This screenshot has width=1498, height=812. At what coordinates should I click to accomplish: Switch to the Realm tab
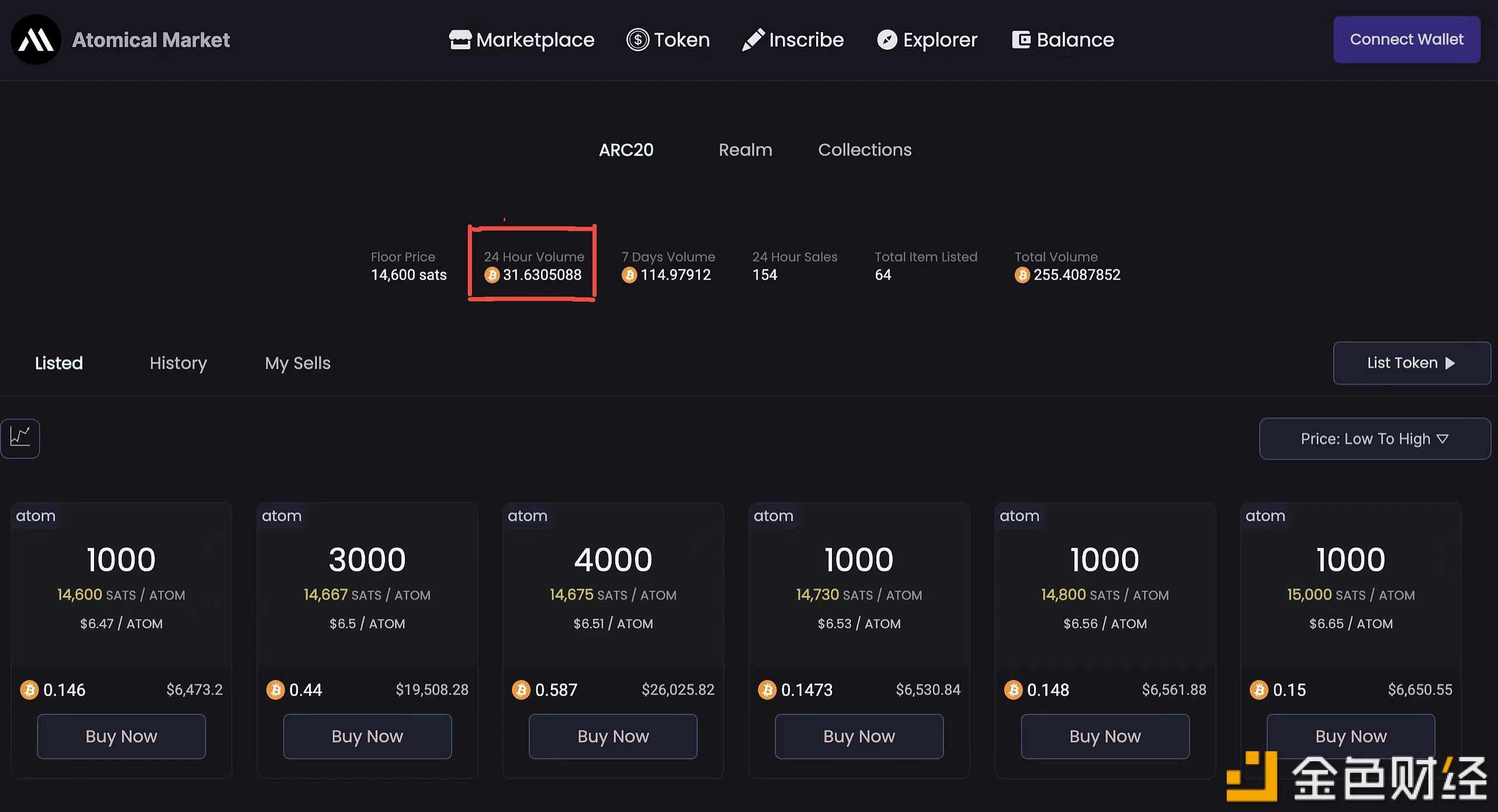pos(745,150)
